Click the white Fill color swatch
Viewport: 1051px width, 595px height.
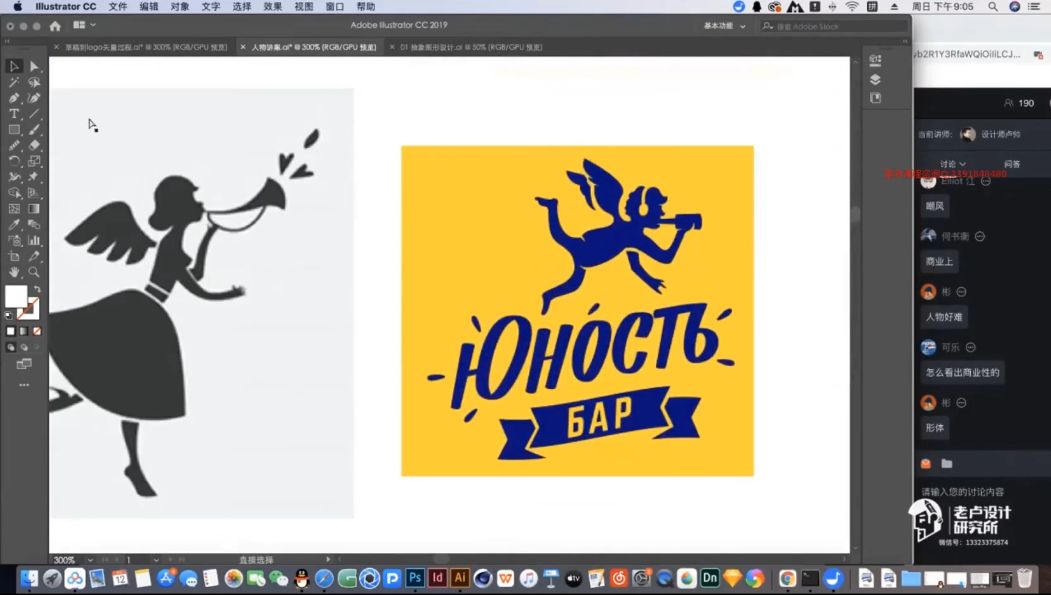[16, 296]
